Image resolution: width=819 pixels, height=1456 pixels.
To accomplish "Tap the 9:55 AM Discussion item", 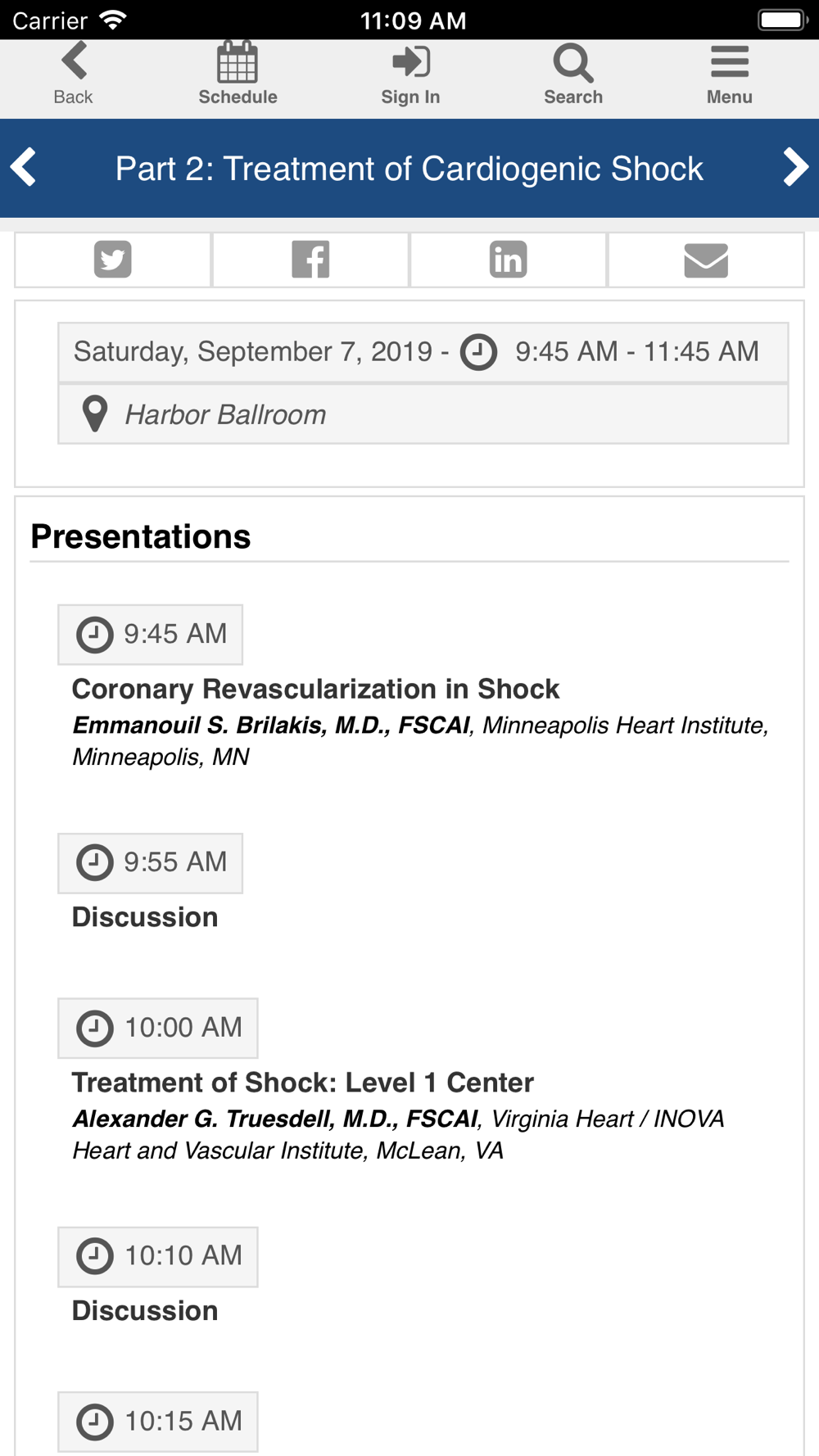I will [x=145, y=917].
